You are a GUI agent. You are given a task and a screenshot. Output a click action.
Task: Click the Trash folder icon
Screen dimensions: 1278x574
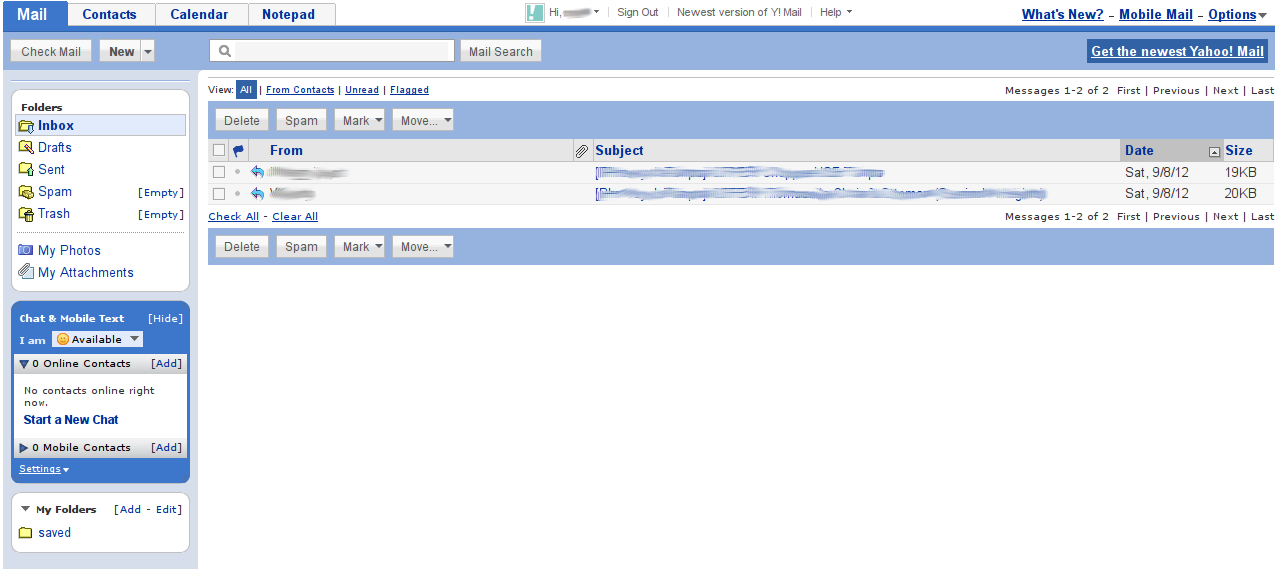[27, 214]
